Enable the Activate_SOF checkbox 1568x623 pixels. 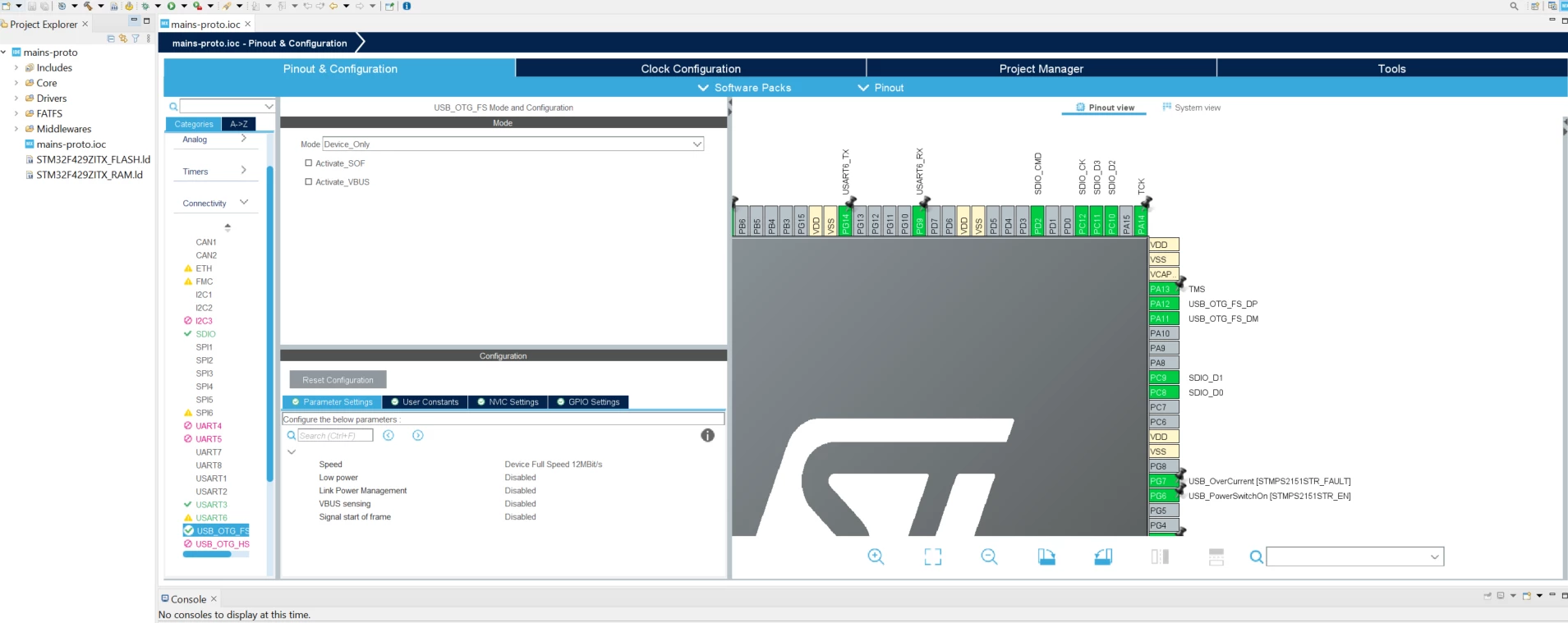point(309,163)
